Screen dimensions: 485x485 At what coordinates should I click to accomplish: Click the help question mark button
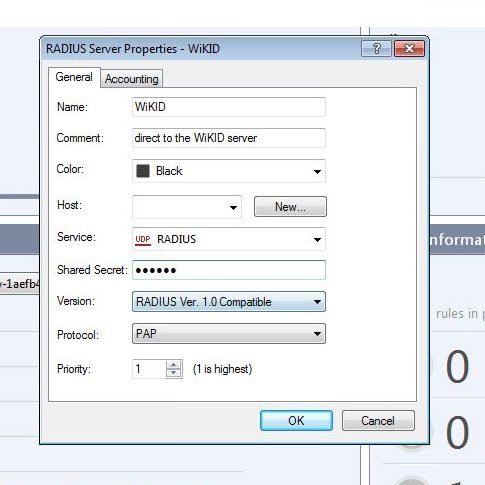376,49
